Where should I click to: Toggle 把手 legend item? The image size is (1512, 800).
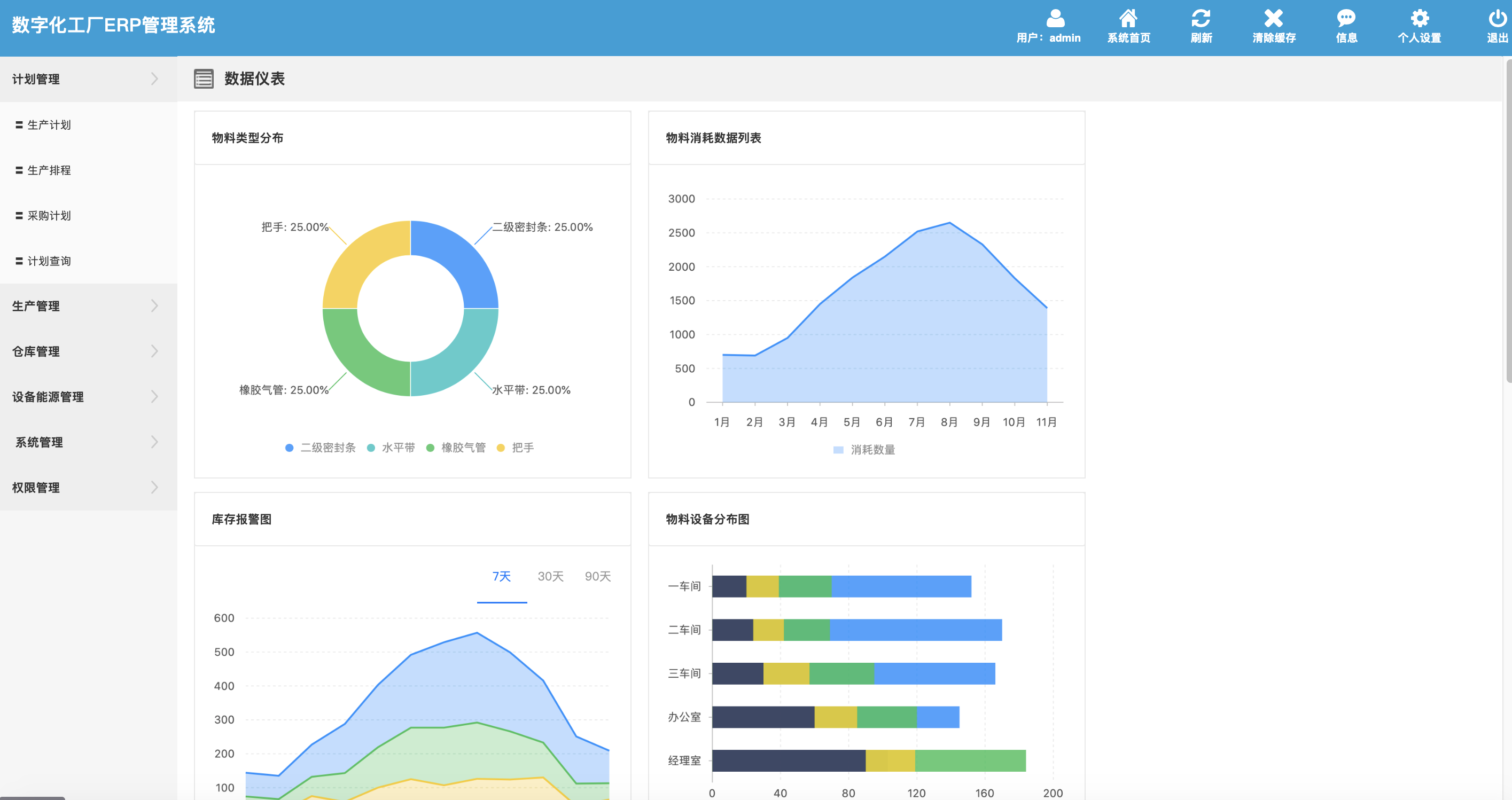coord(516,448)
